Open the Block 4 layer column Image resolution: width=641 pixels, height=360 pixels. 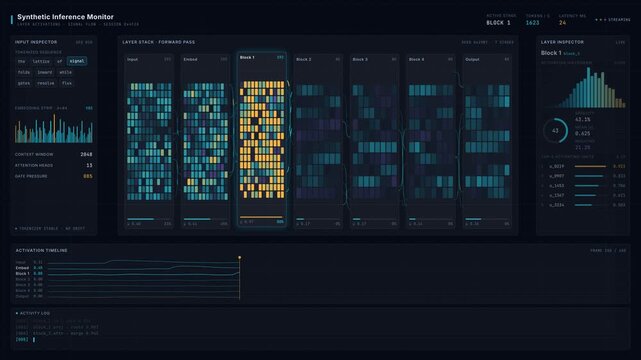(431, 141)
